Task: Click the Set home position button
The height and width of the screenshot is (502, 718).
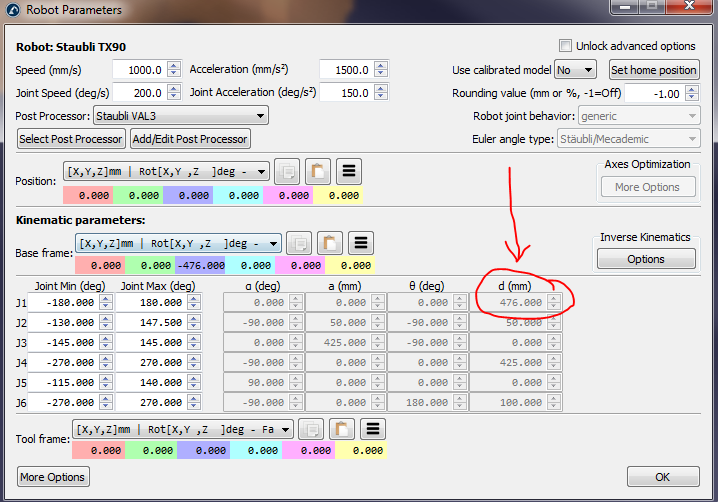Action: coord(653,70)
